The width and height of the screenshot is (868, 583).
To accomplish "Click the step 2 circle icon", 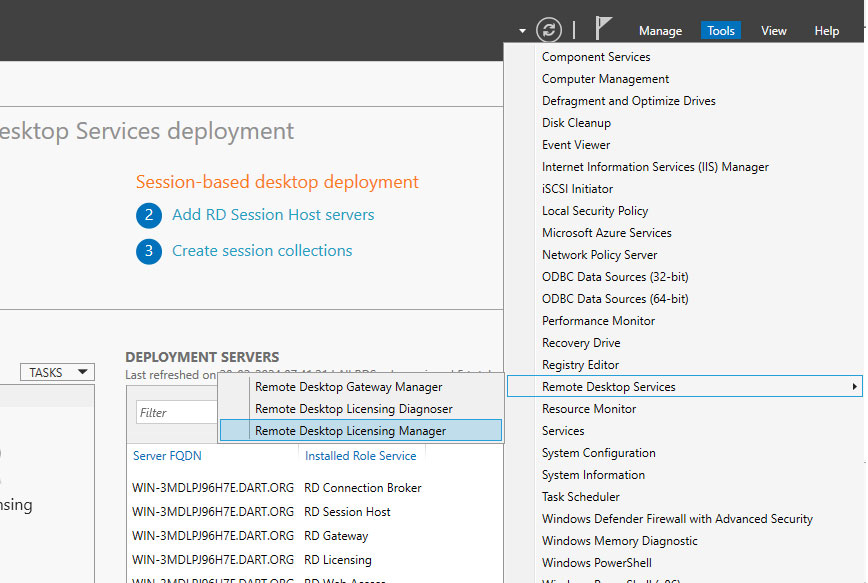I will pyautogui.click(x=149, y=215).
